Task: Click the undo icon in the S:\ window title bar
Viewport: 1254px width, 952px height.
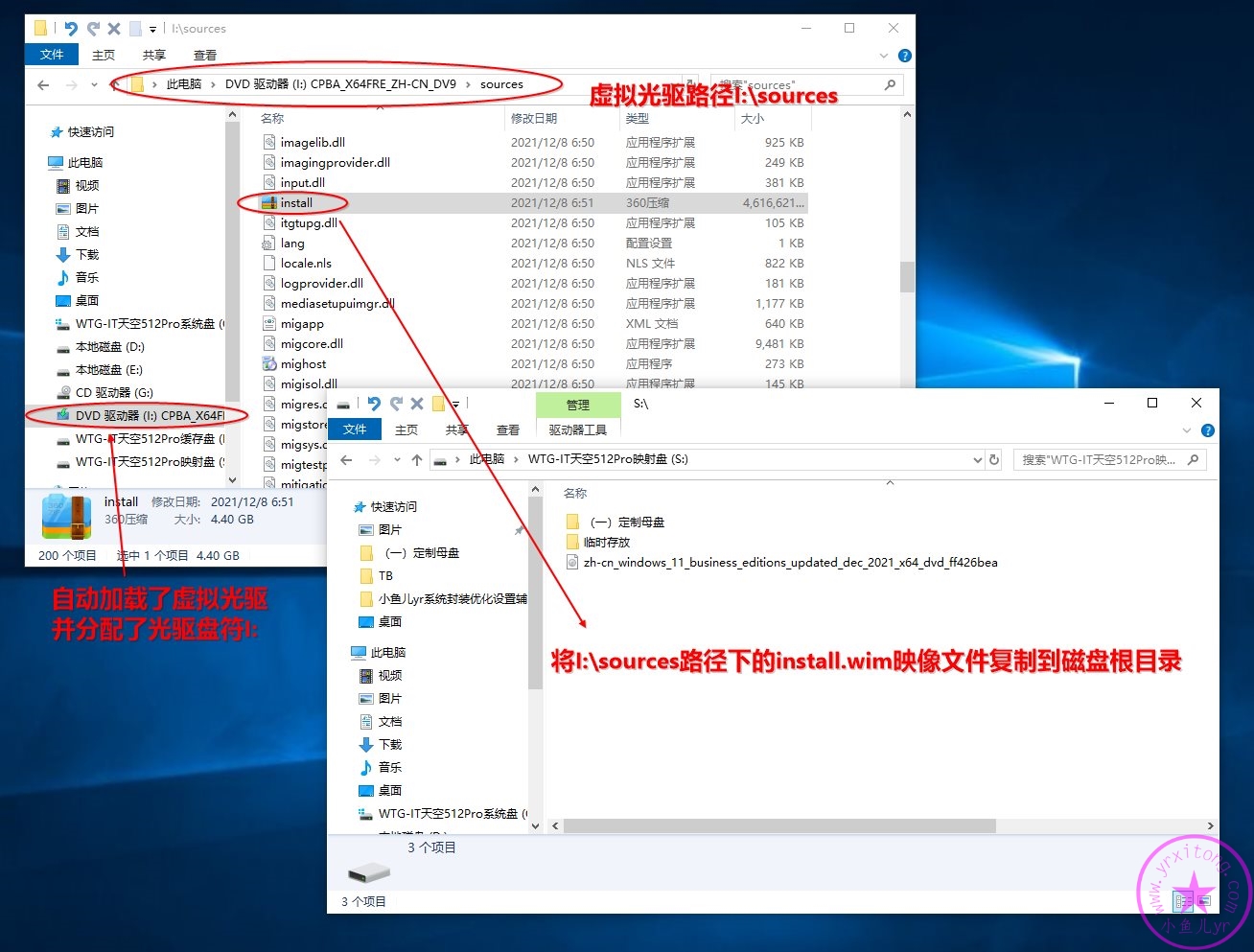Action: 374,404
